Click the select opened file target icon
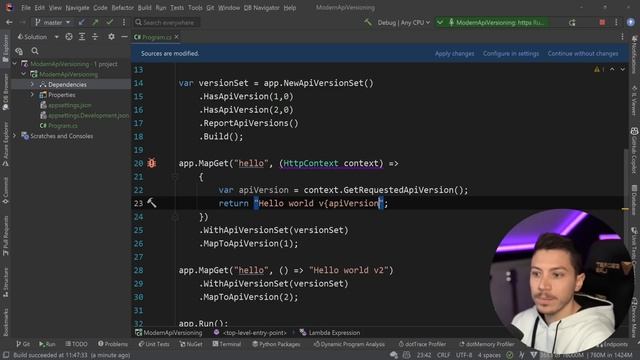The width and height of the screenshot is (640, 360). coord(69,37)
